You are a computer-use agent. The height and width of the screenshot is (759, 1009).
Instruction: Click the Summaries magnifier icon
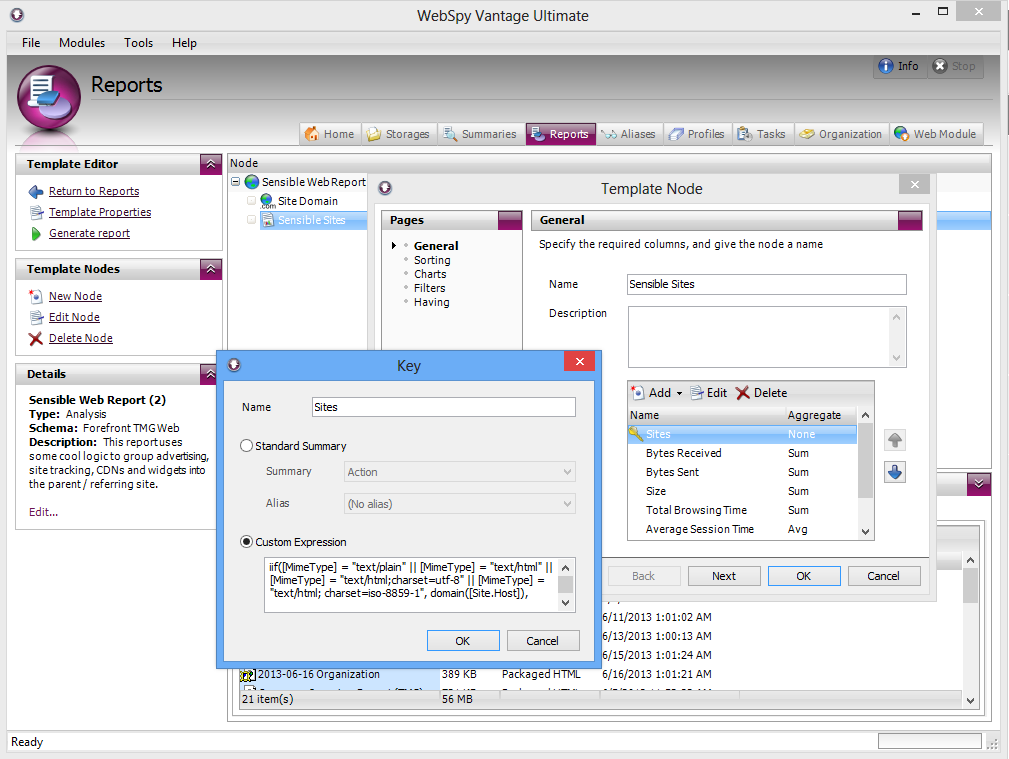point(450,134)
